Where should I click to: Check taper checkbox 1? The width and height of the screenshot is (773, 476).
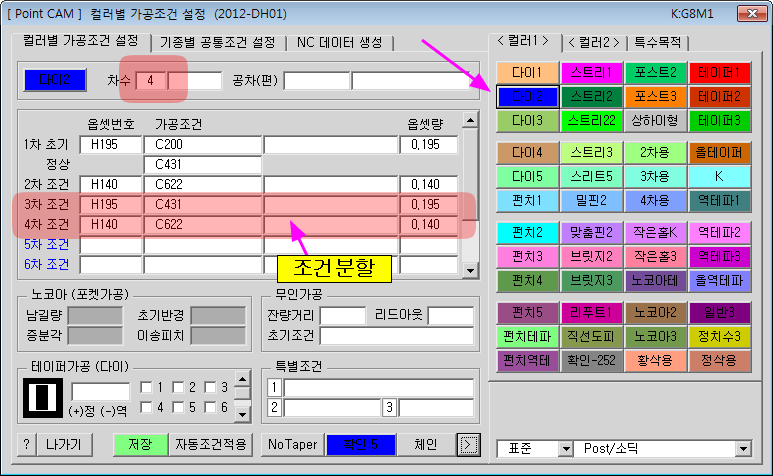click(146, 387)
